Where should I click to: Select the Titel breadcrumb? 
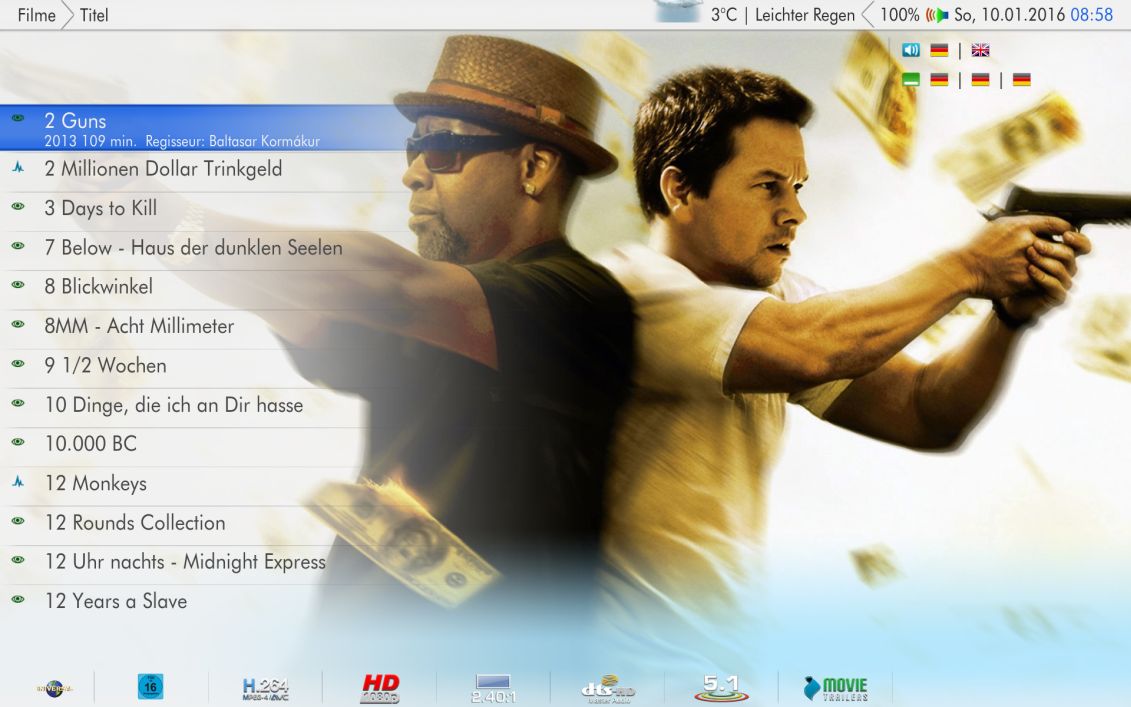point(94,15)
